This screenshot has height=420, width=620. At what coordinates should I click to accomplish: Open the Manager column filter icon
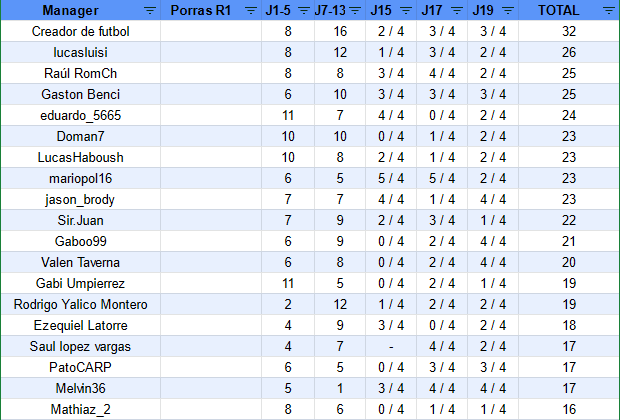click(150, 10)
